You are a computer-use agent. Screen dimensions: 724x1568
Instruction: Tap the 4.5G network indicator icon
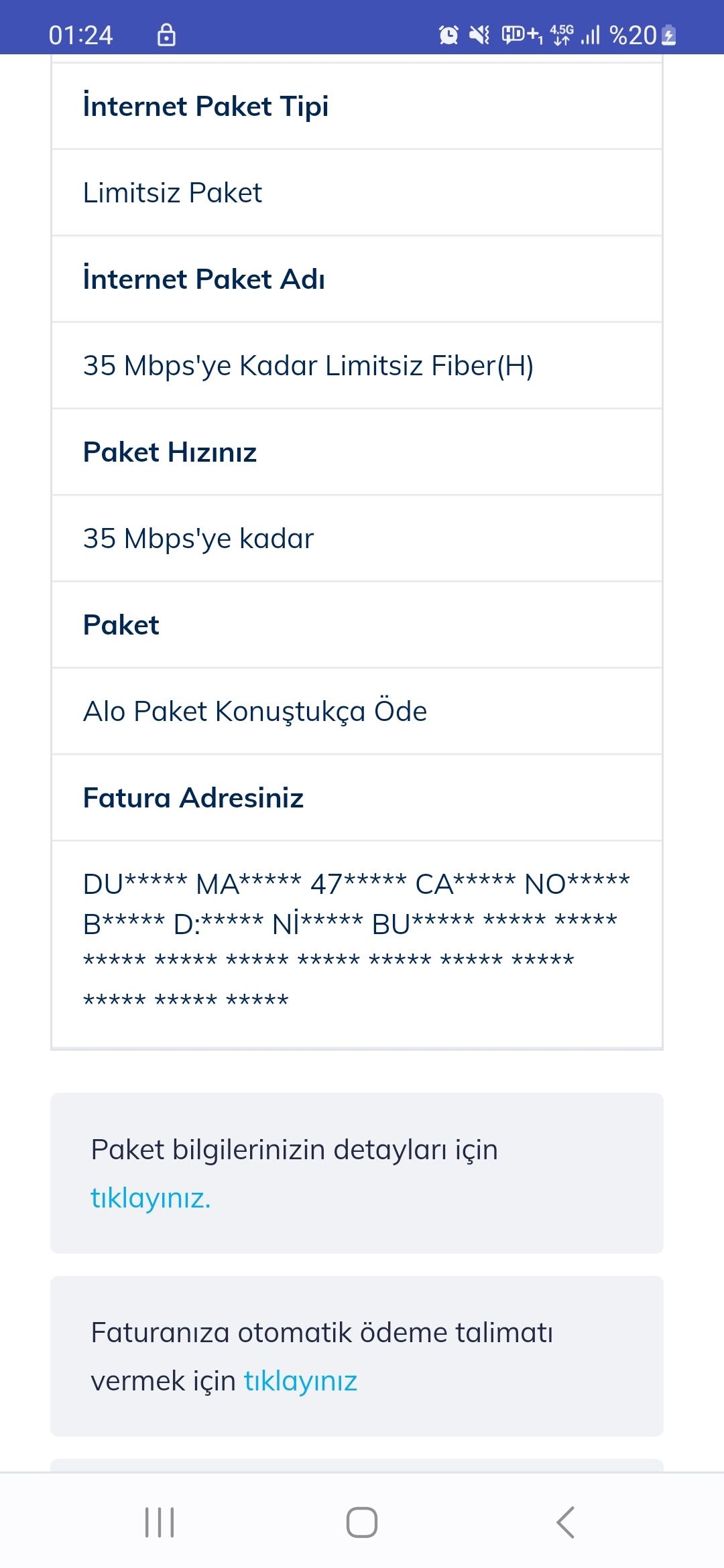(562, 35)
